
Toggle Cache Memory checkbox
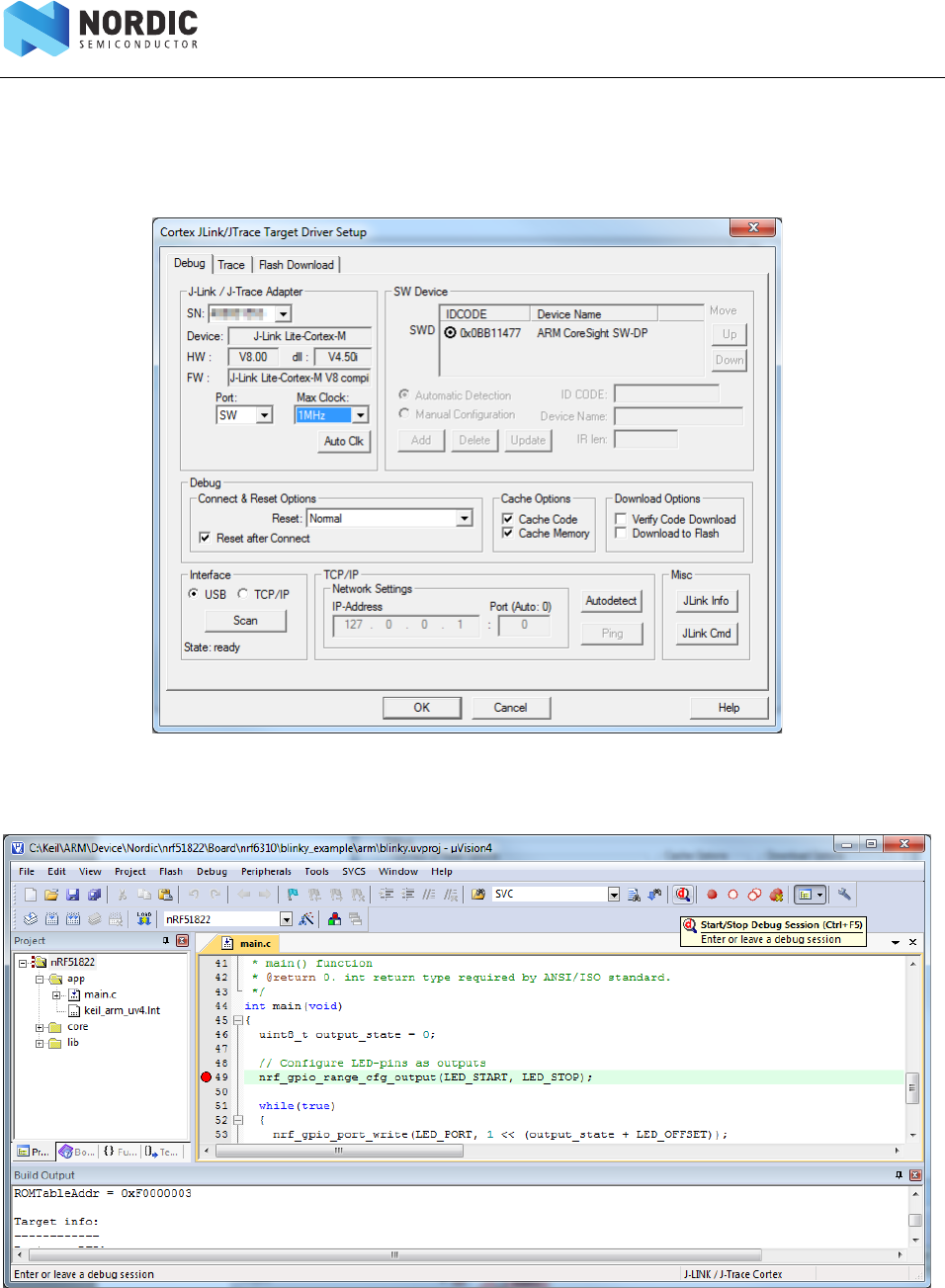[x=507, y=533]
